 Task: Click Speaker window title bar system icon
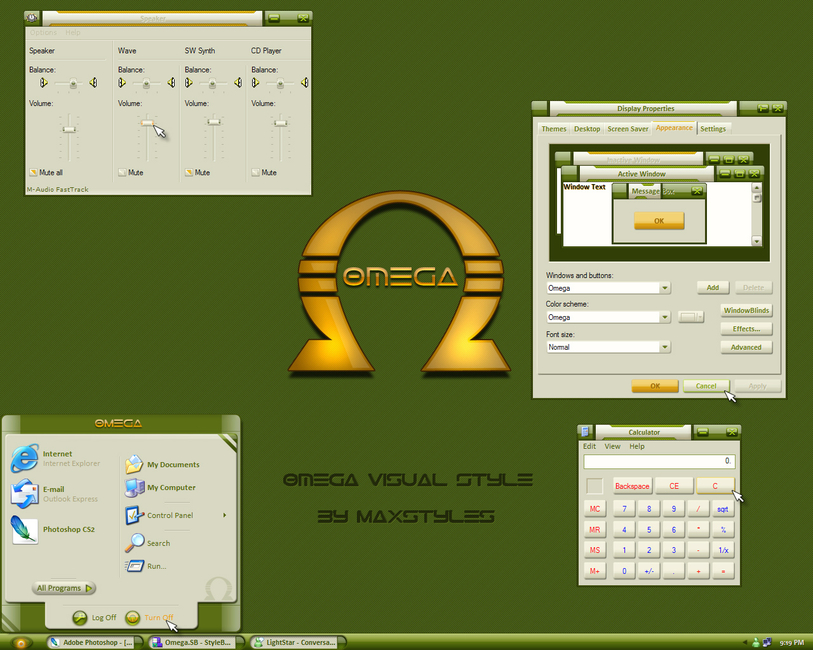coord(32,18)
